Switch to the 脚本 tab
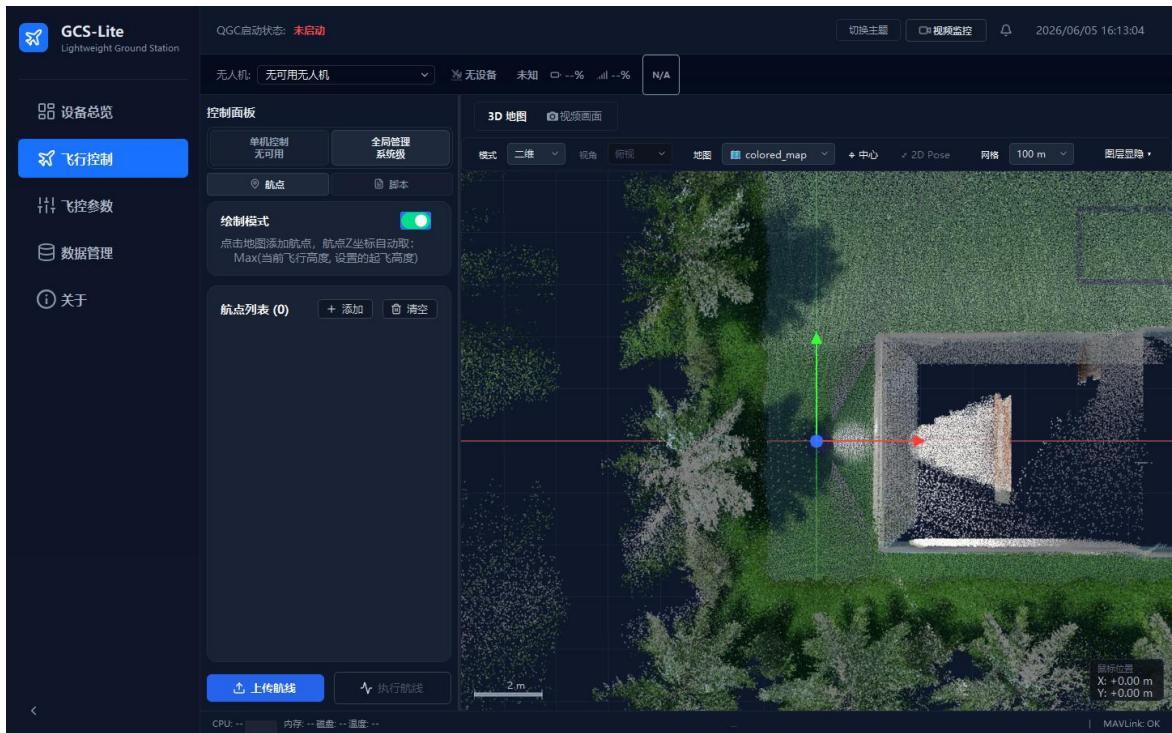Image resolution: width=1172 pixels, height=733 pixels. (391, 184)
